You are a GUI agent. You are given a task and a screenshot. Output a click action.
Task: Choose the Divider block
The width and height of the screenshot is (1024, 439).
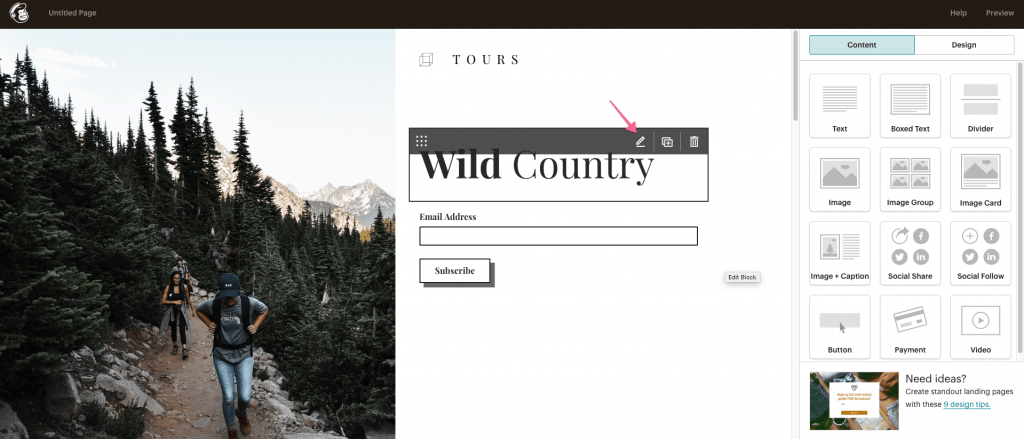coord(980,105)
